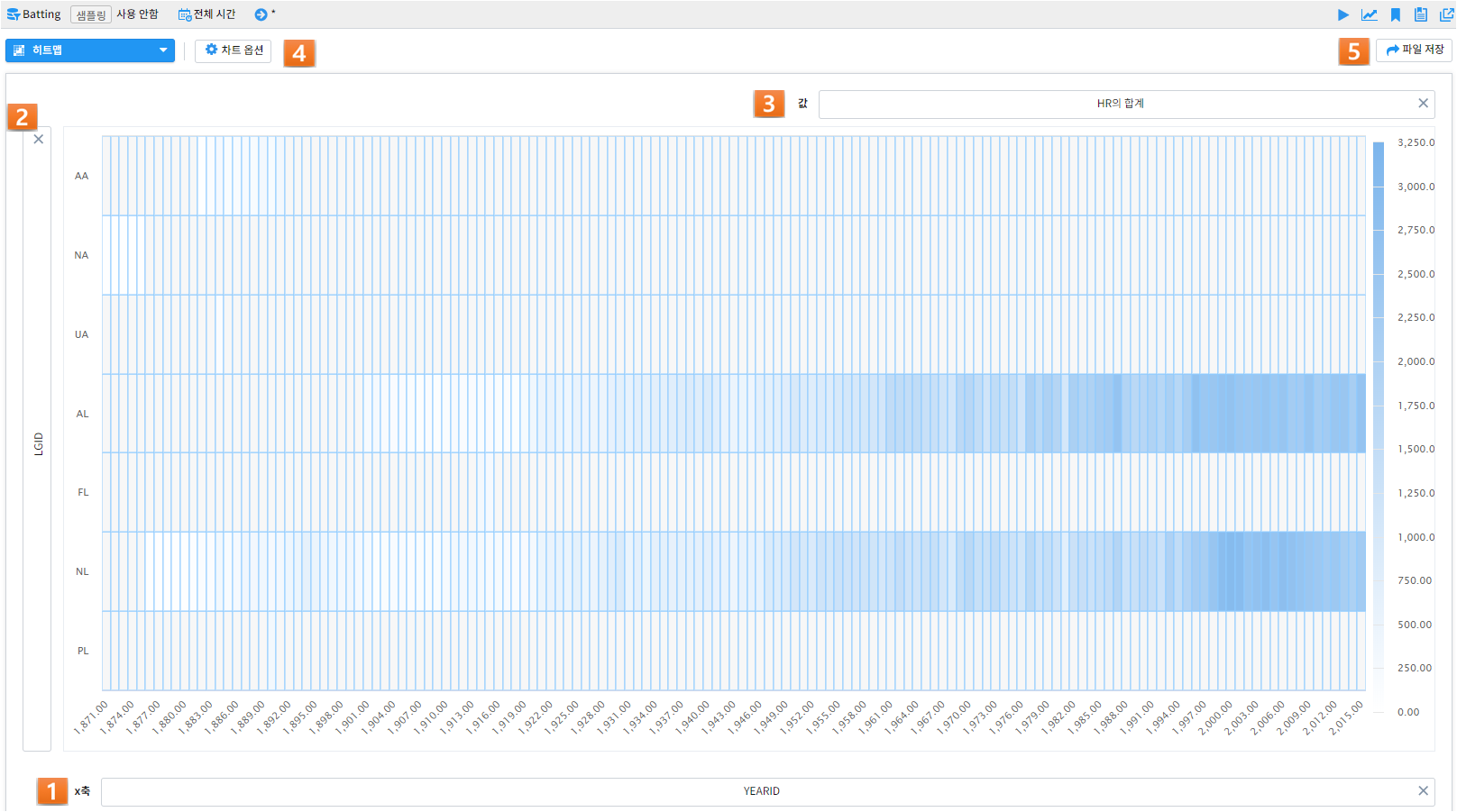Click the NA row label

point(82,255)
